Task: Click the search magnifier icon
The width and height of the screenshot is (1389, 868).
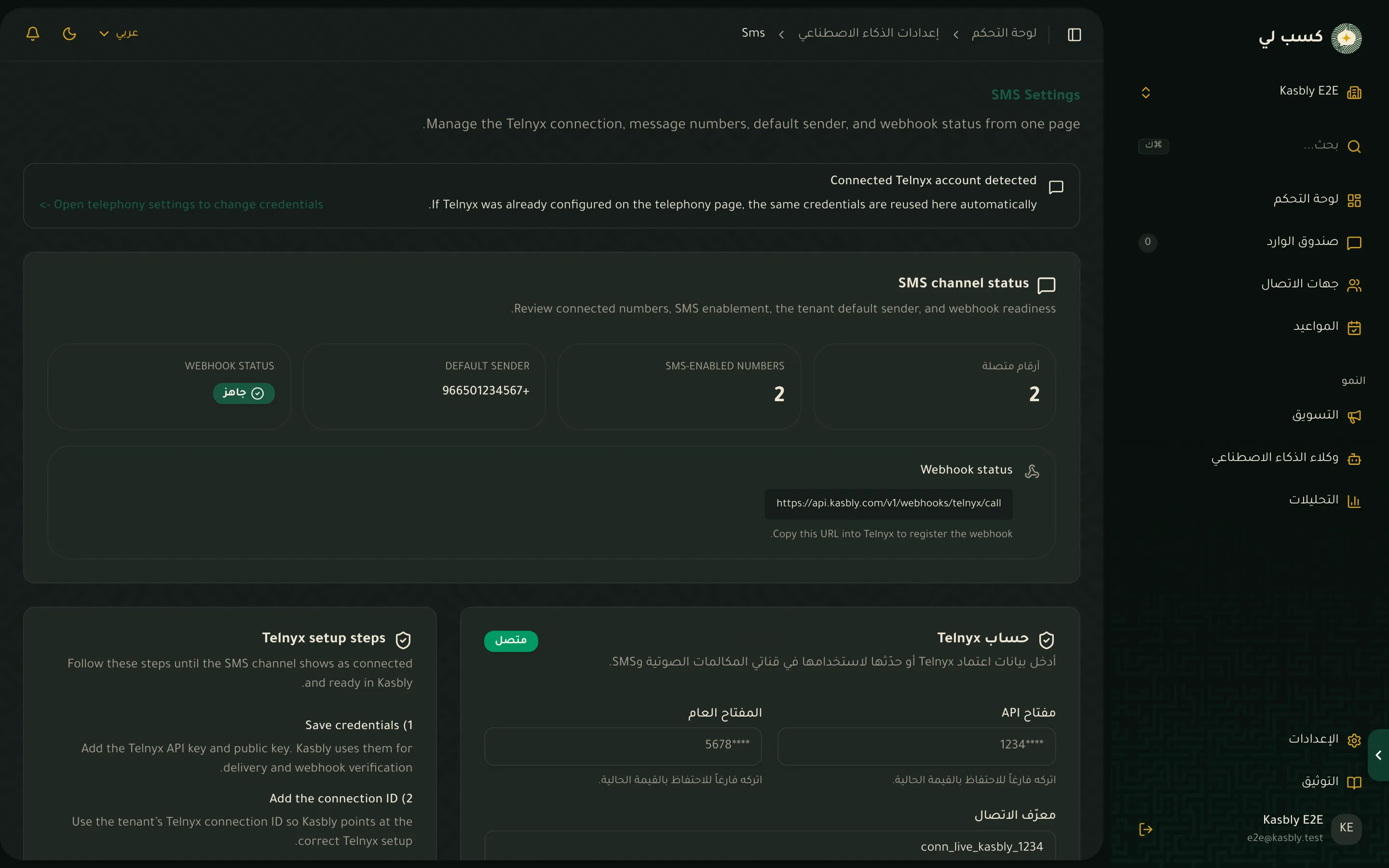Action: click(1354, 147)
